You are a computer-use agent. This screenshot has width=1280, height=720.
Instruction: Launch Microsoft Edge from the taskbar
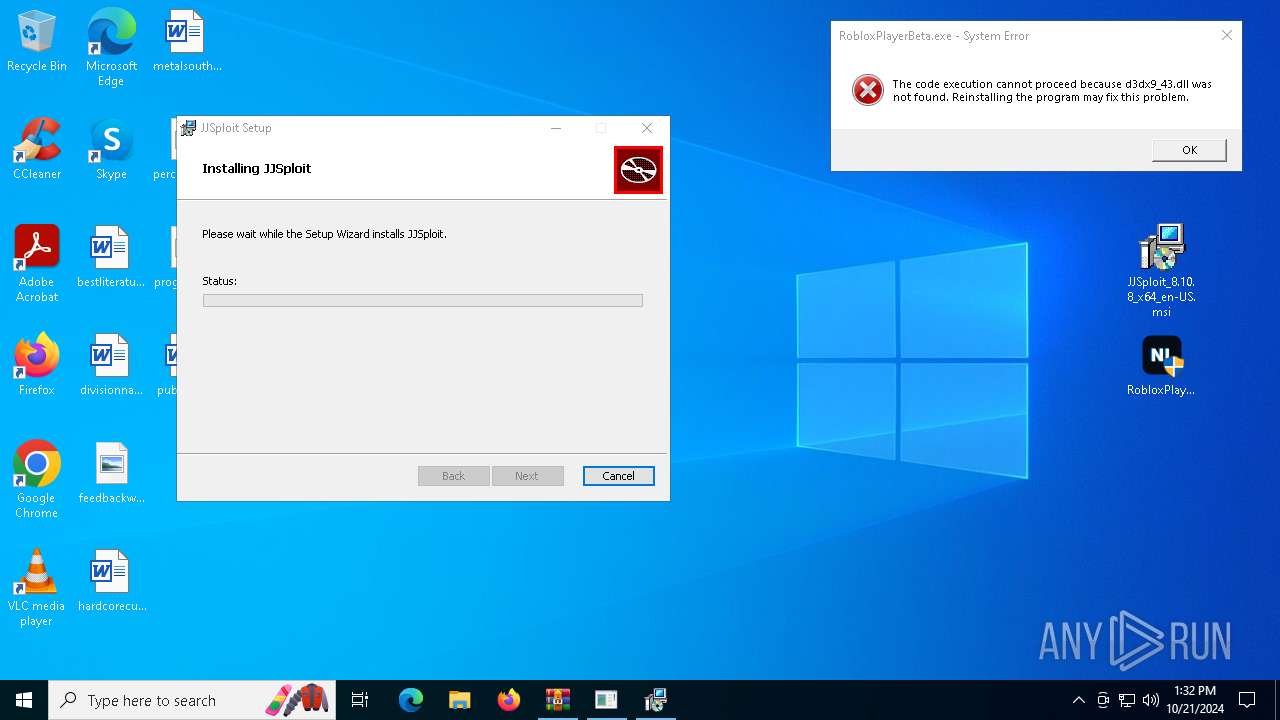point(411,700)
